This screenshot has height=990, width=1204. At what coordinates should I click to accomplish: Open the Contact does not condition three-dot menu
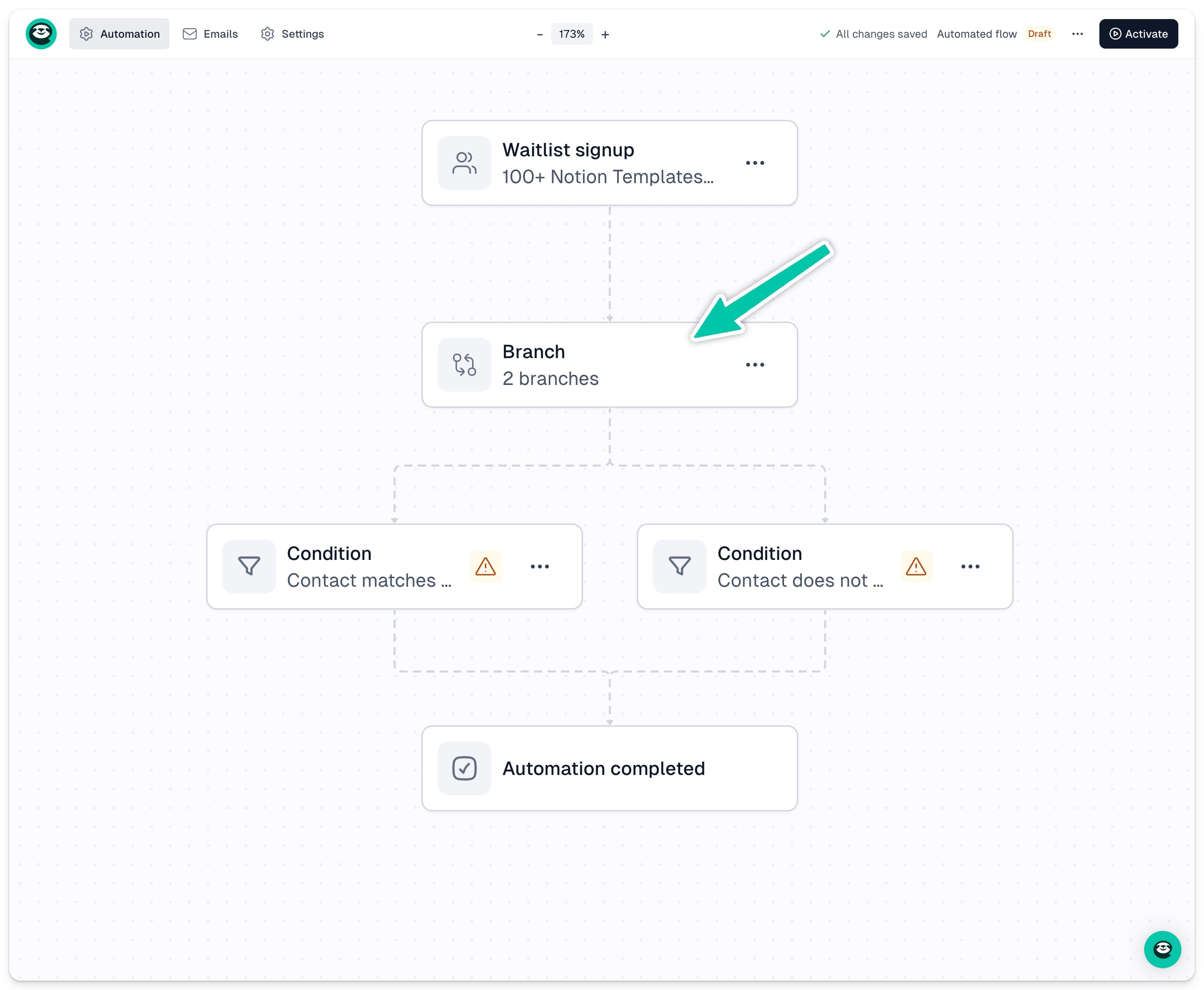click(x=970, y=566)
